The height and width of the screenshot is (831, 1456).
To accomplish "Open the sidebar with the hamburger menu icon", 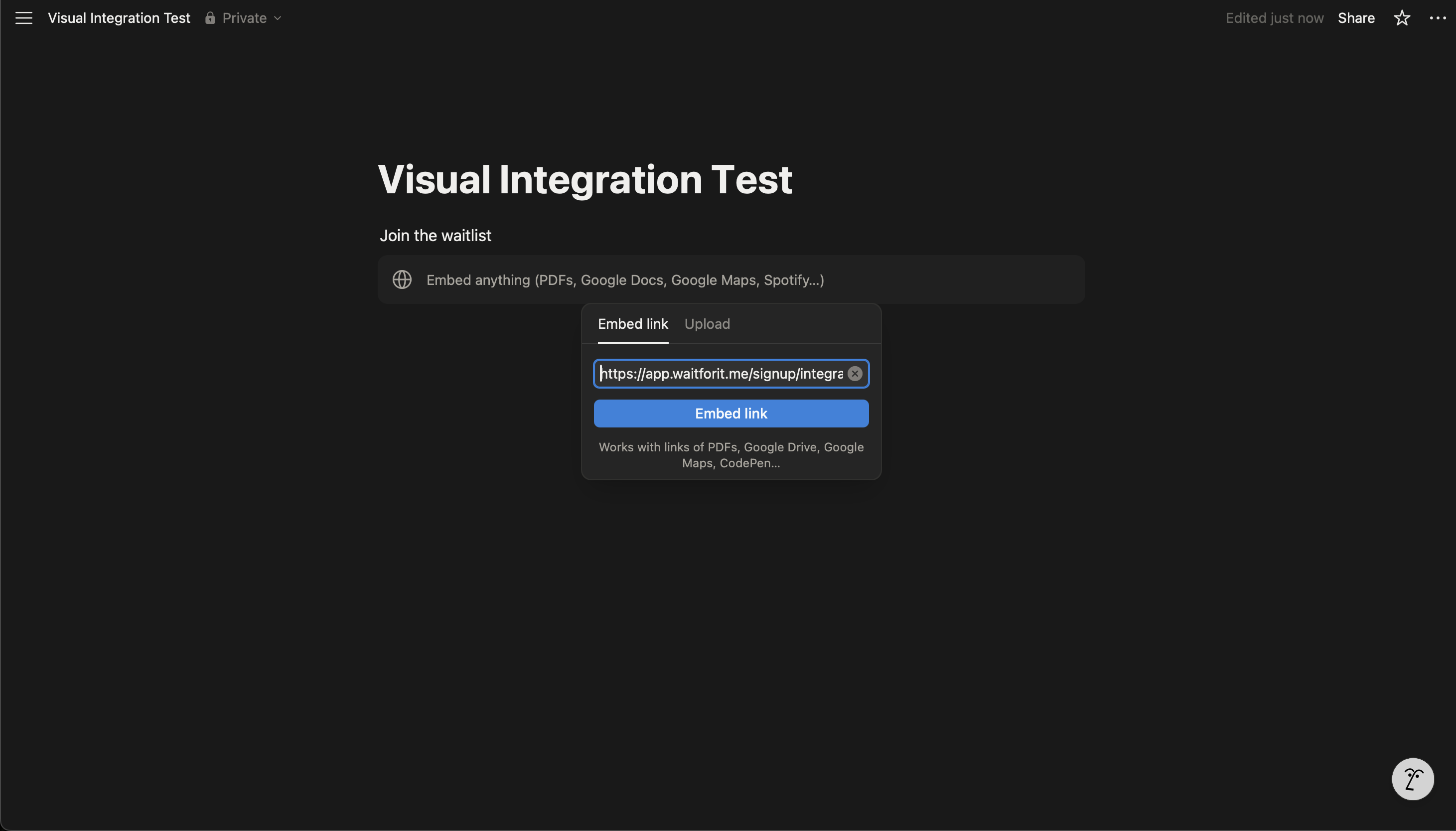I will (23, 18).
